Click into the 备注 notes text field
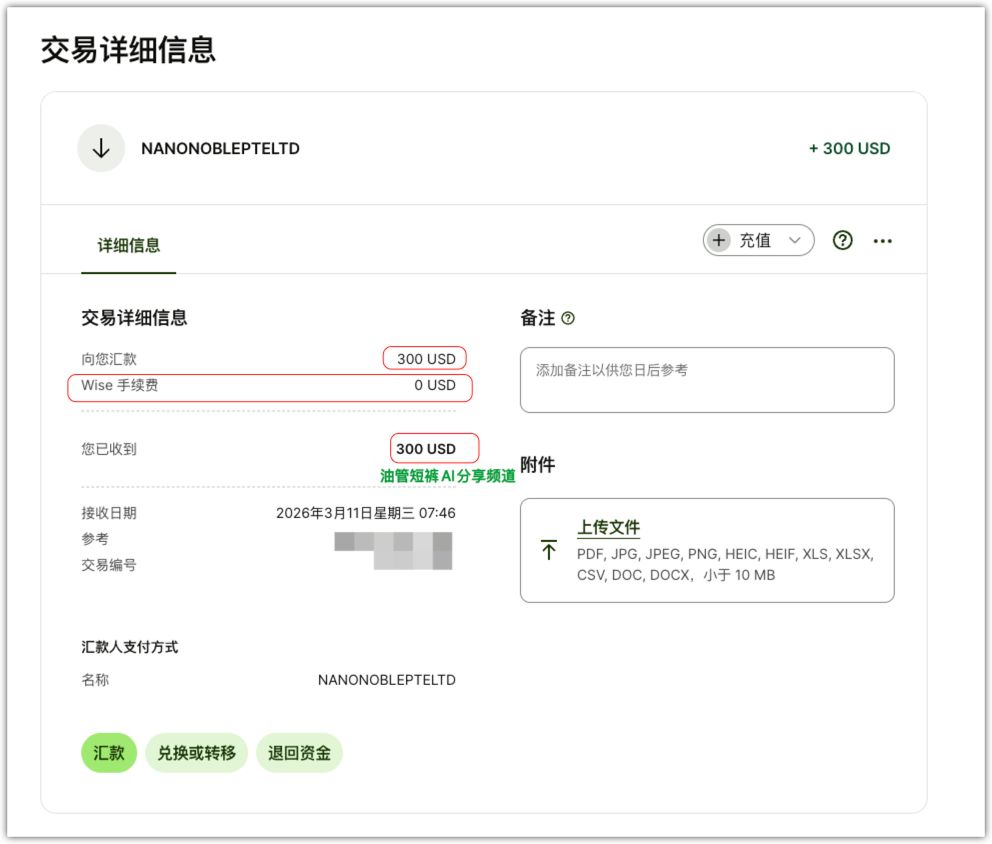 706,380
